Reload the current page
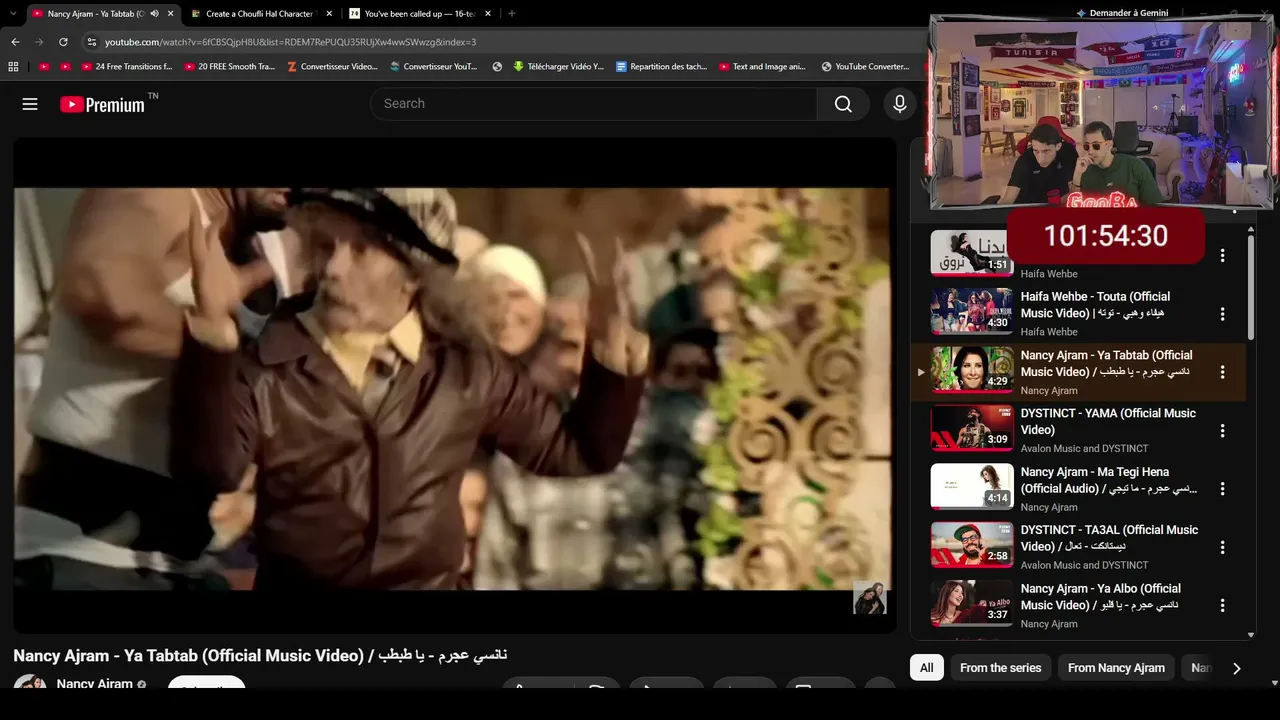The image size is (1280, 720). point(63,42)
